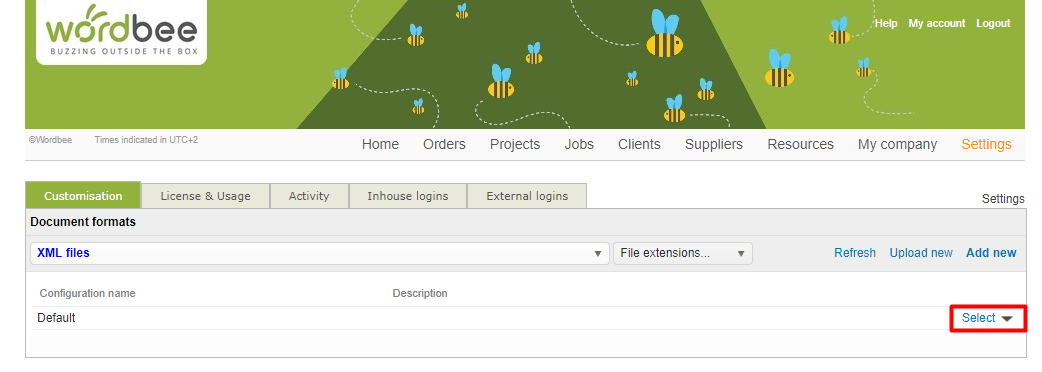This screenshot has height=372, width=1042.
Task: Go to the Inhouse logins tab
Action: pyautogui.click(x=408, y=196)
